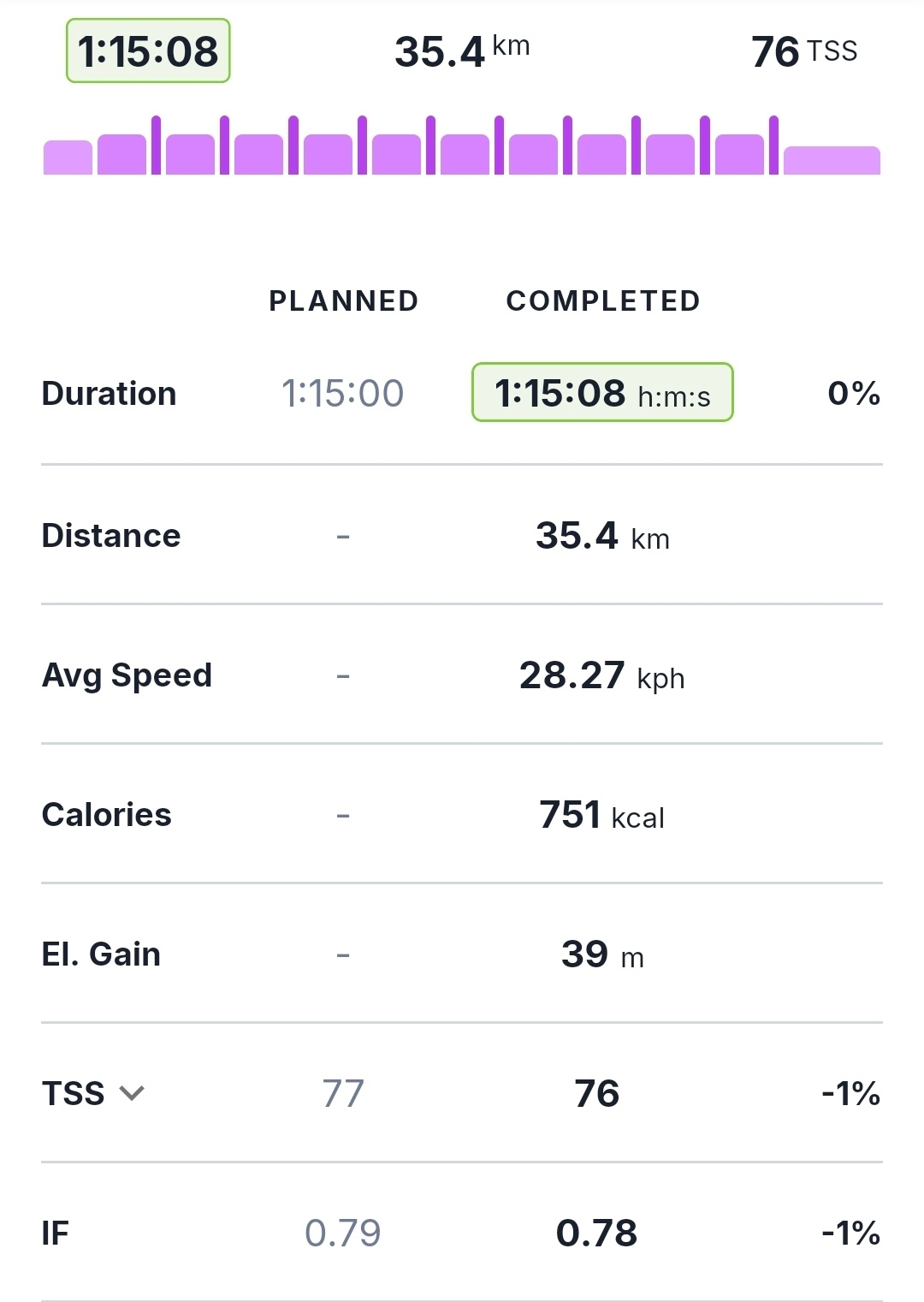Edit the completed calories value in kcal

coord(602,815)
